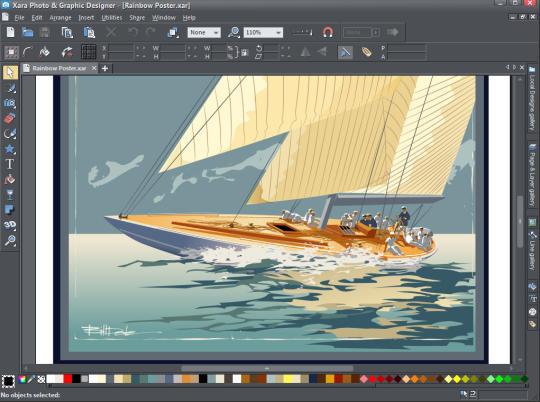Pick the Shadow tool

[10, 209]
